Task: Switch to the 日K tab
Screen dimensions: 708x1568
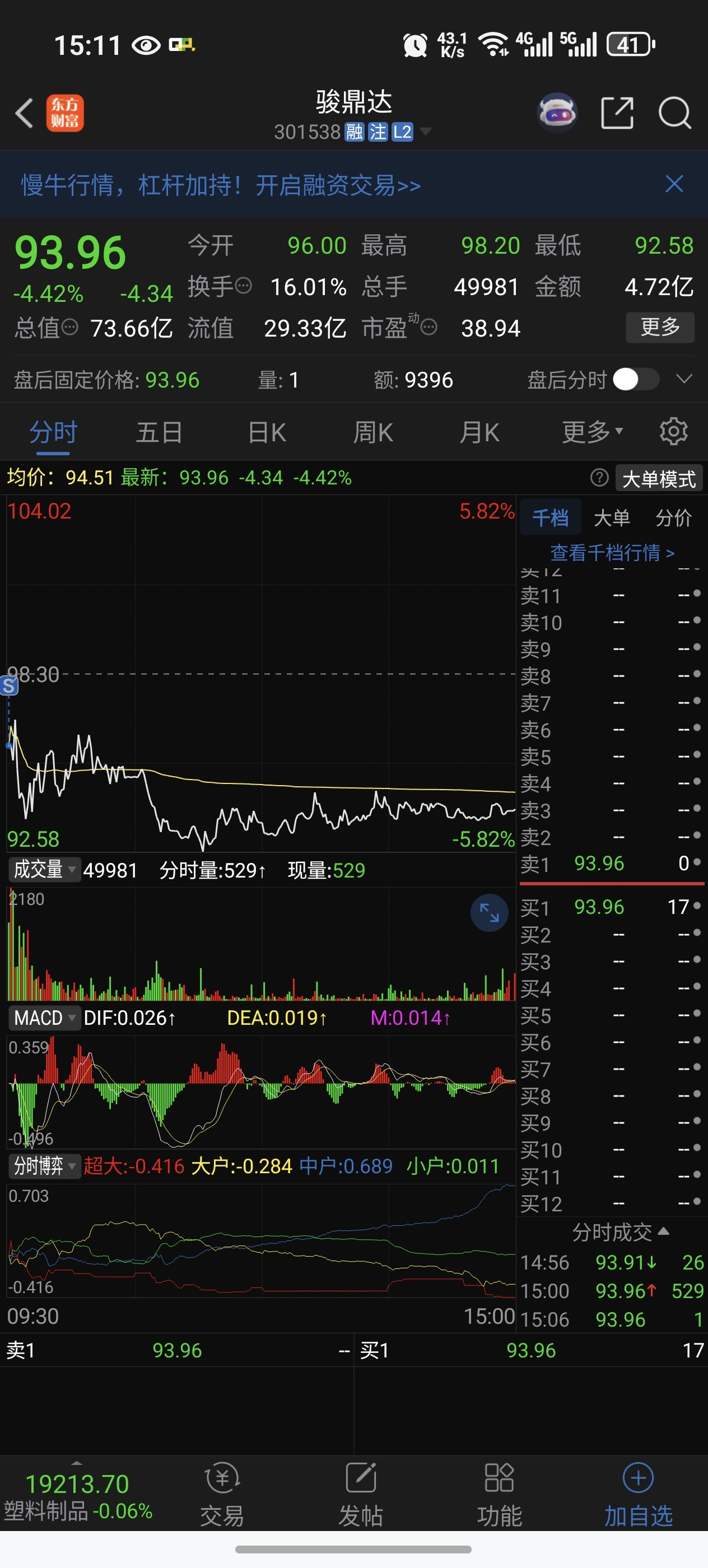Action: 267,433
